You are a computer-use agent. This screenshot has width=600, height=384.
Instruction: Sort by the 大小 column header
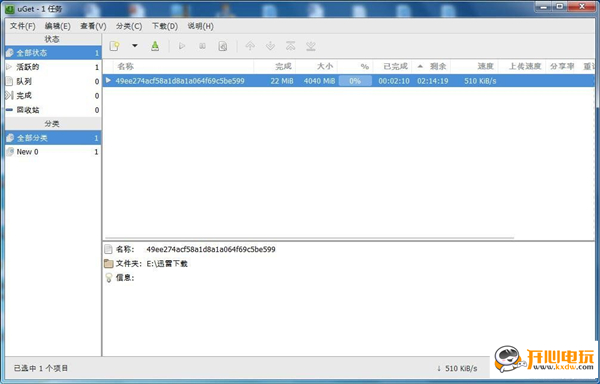pos(316,66)
